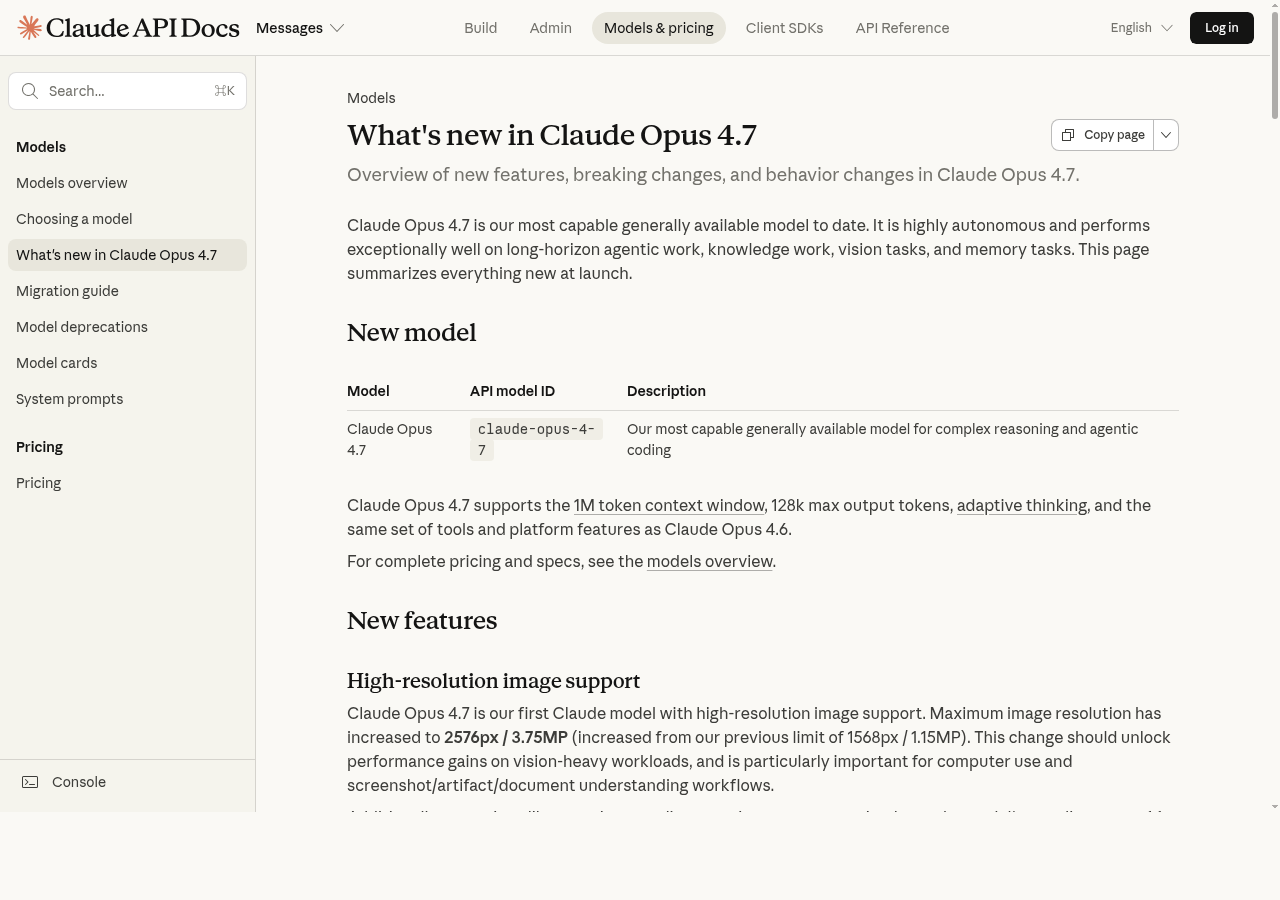Image resolution: width=1280 pixels, height=900 pixels.
Task: Open the Admin section
Action: (550, 27)
